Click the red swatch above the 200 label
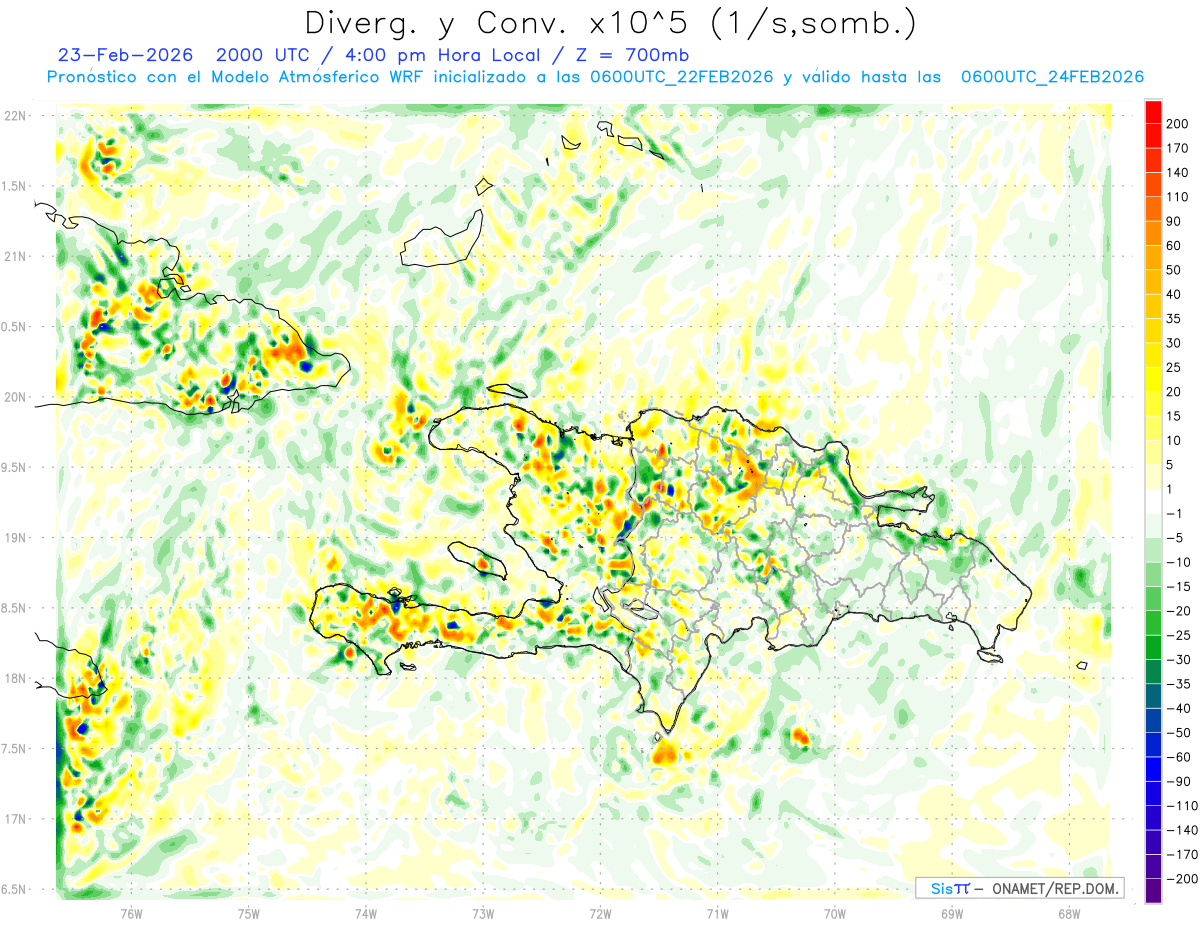The width and height of the screenshot is (1200, 927). tap(1153, 112)
